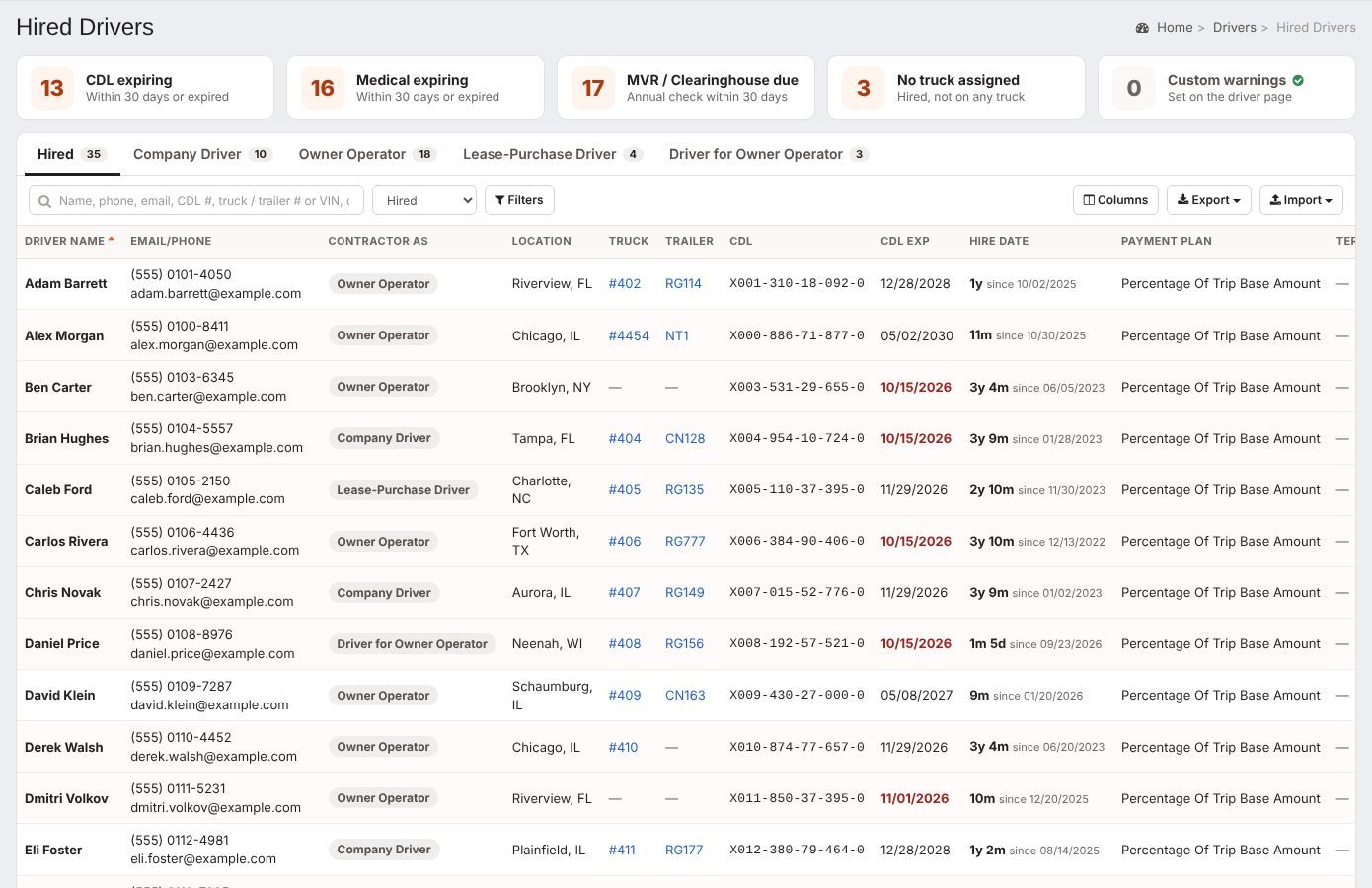Screen dimensions: 1372x888
Task: Open truck #405 link
Action: pyautogui.click(x=625, y=489)
